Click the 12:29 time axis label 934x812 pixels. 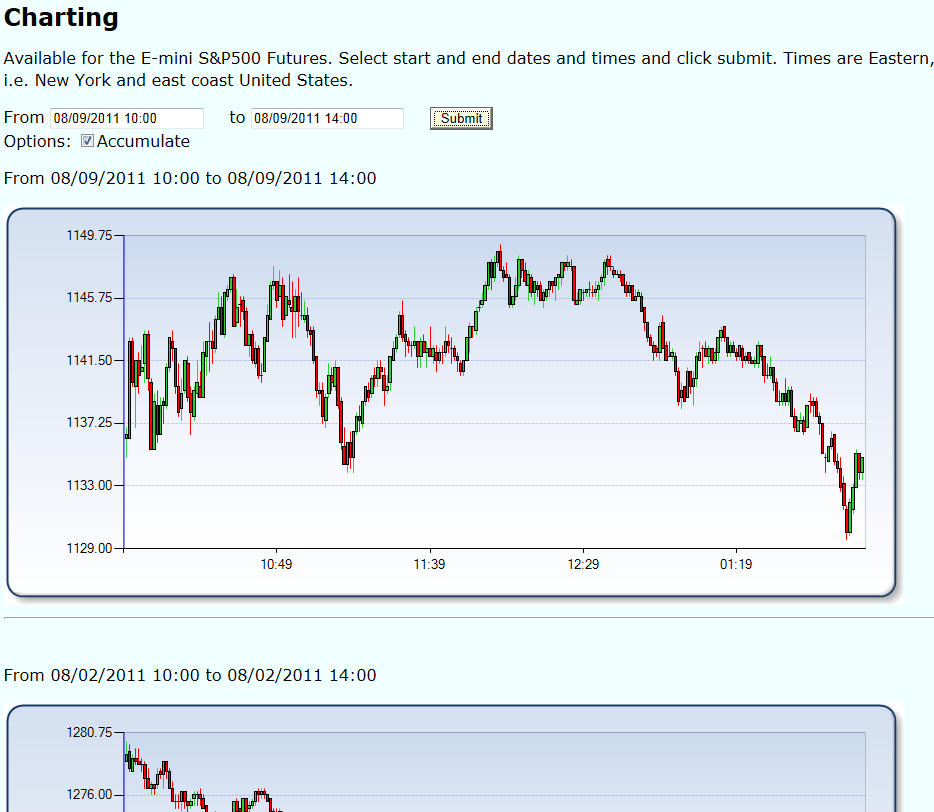pos(583,564)
